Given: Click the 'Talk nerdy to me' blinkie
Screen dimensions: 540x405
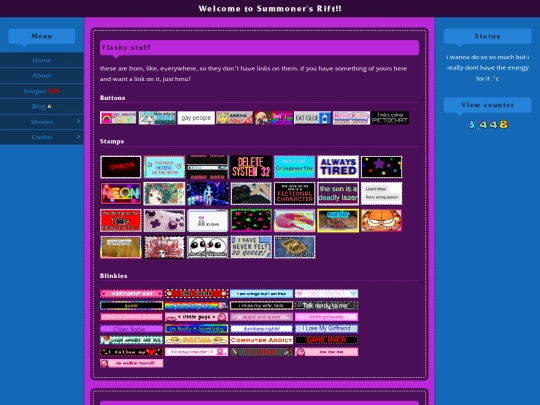Looking at the screenshot, I should tap(326, 305).
